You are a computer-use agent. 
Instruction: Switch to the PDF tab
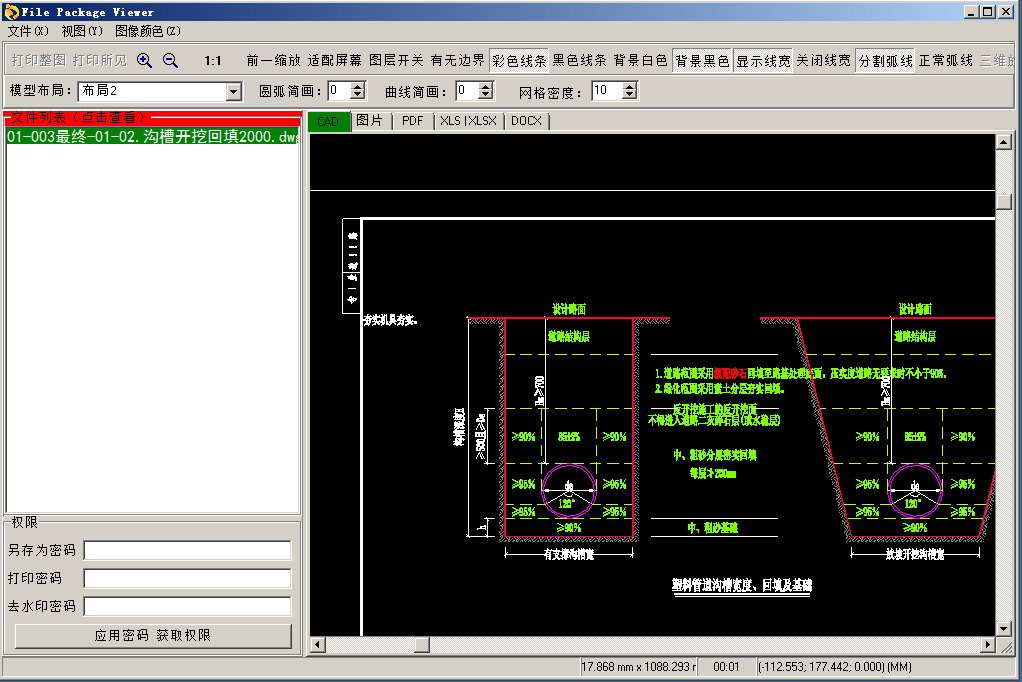tap(413, 121)
